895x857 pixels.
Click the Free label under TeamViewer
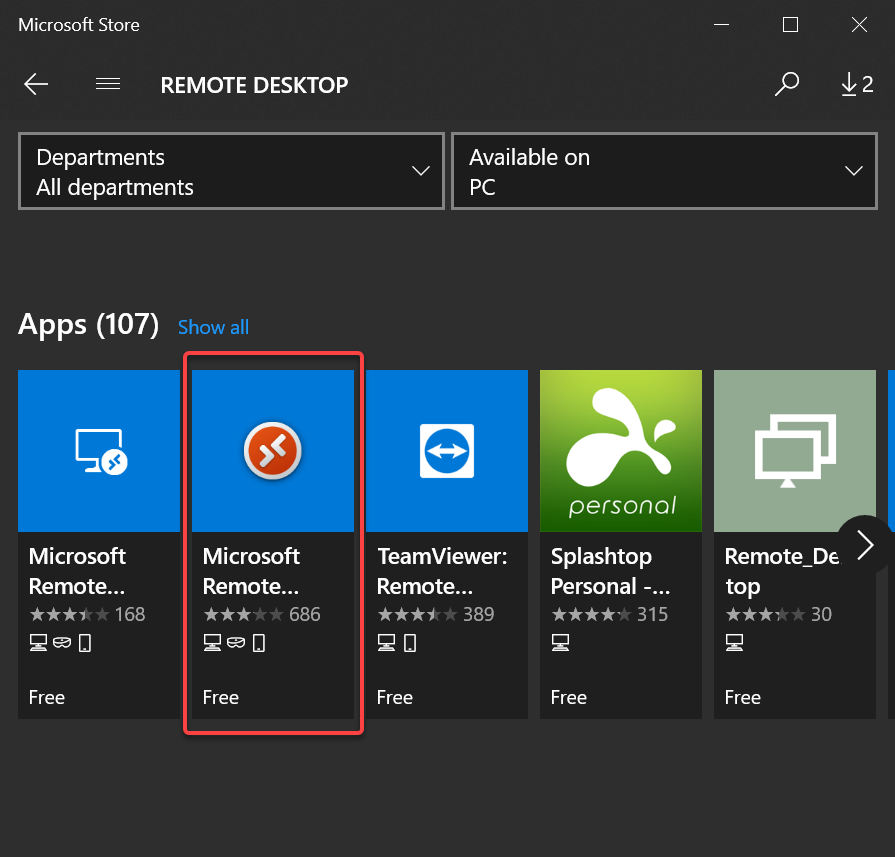coord(394,697)
